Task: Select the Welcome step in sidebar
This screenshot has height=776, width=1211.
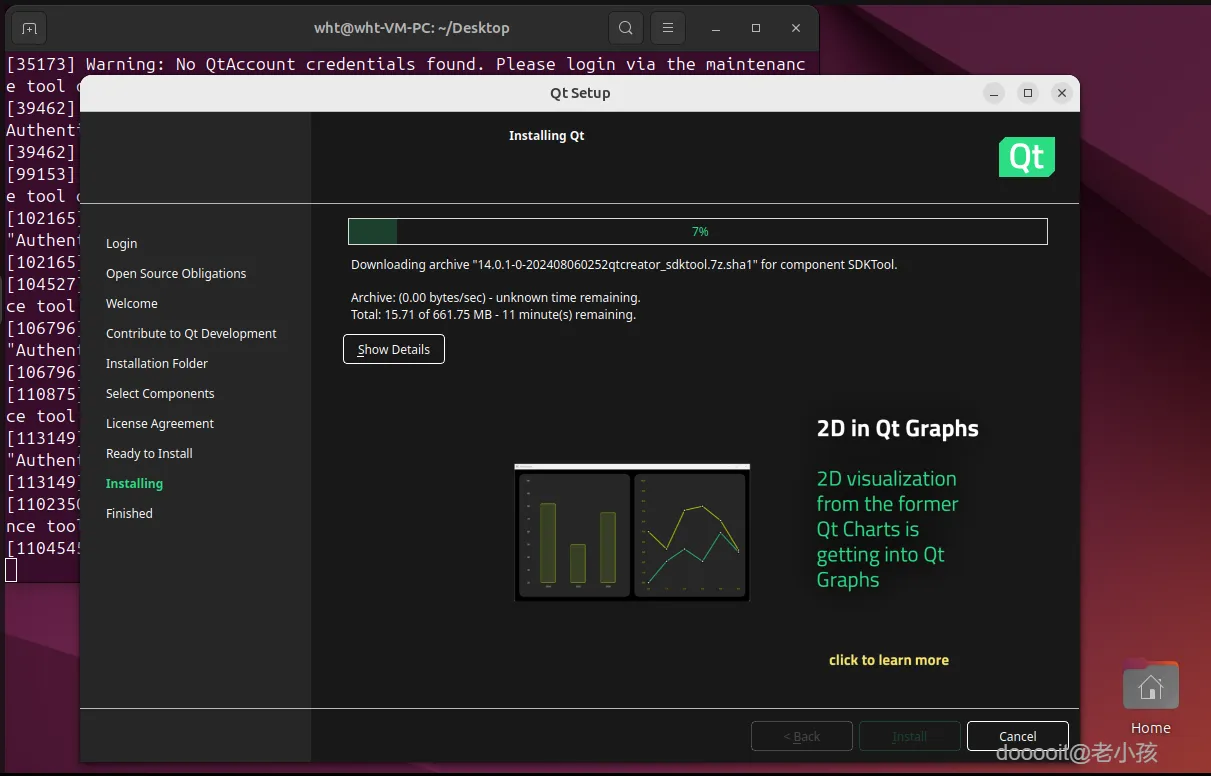Action: 132,303
